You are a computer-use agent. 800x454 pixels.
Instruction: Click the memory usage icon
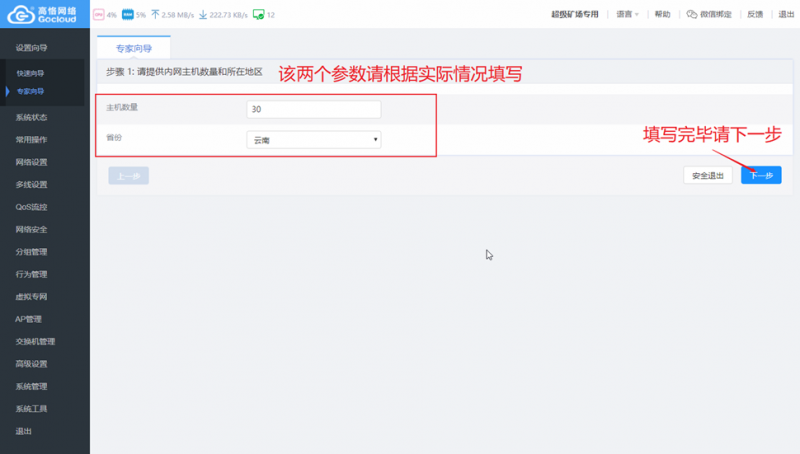coord(127,15)
